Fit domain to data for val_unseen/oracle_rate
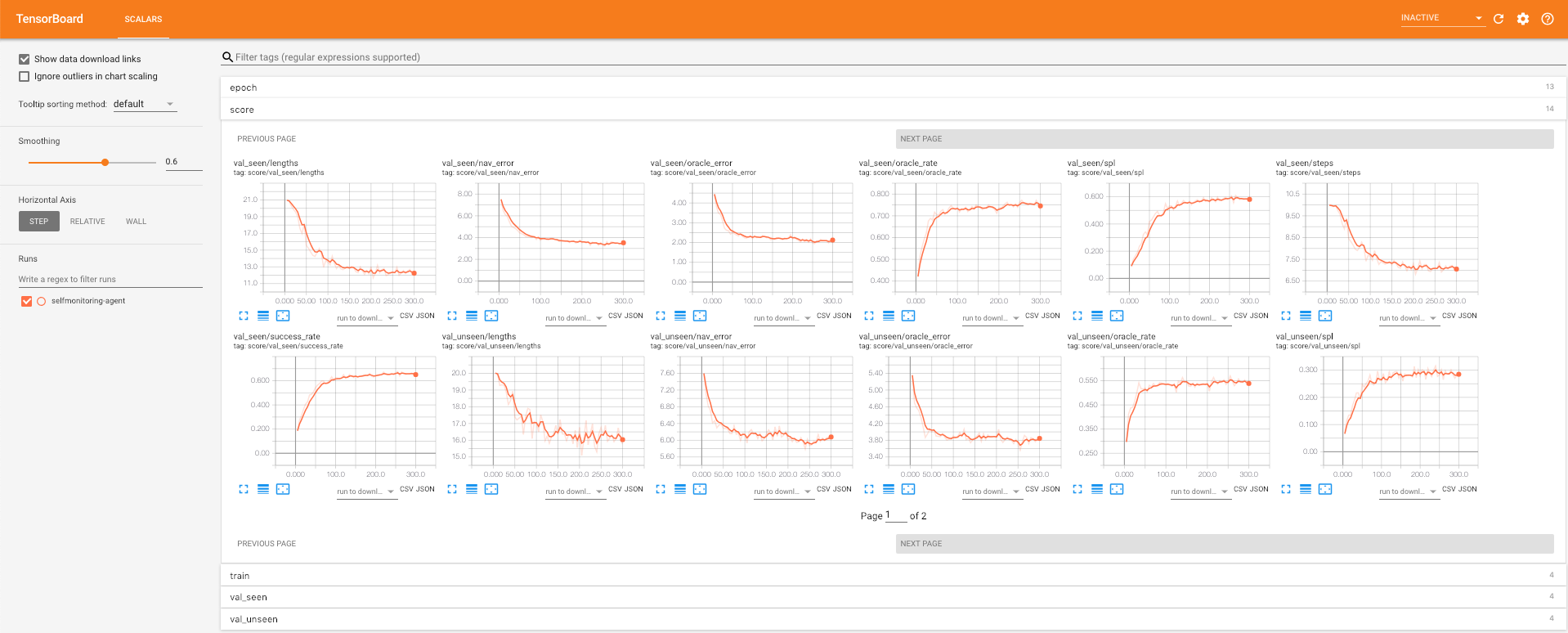1568x633 pixels. pos(1117,489)
